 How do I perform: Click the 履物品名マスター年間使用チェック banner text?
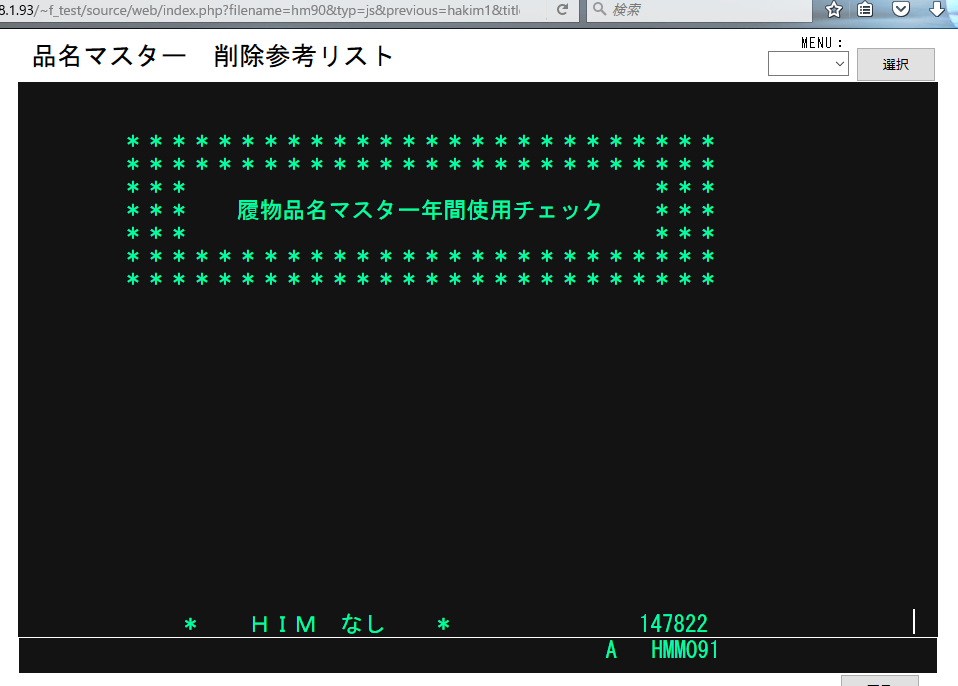click(x=420, y=210)
